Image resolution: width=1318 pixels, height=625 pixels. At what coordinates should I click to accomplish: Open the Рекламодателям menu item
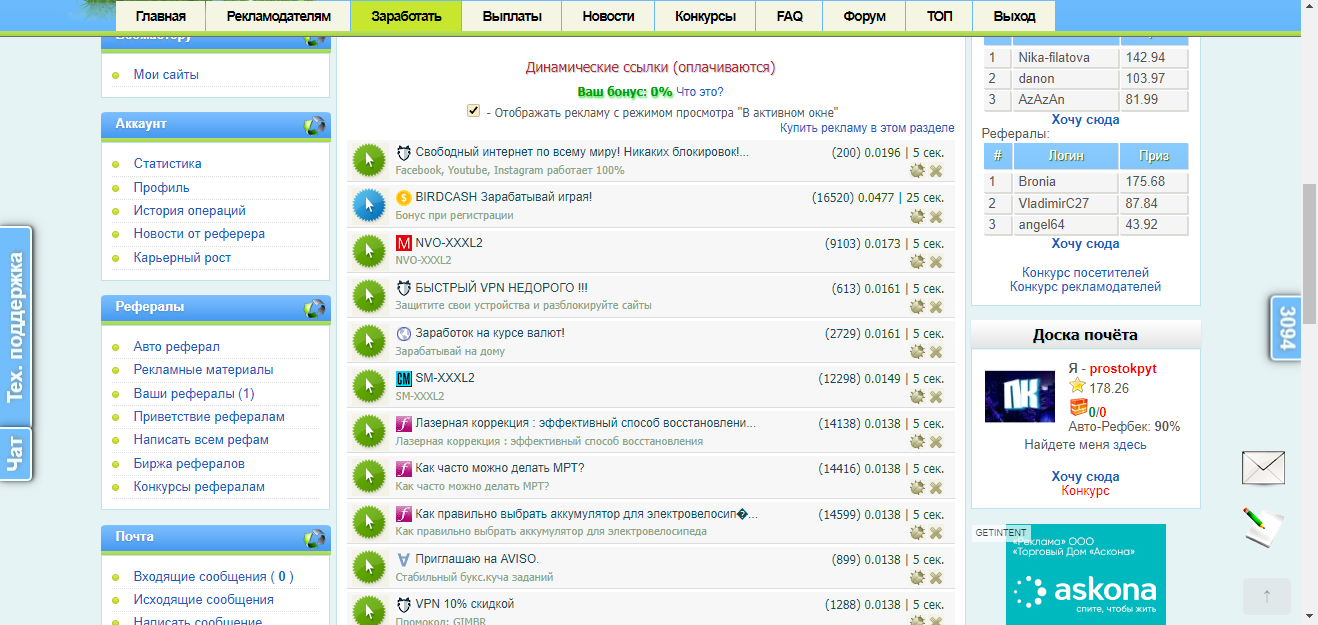278,16
